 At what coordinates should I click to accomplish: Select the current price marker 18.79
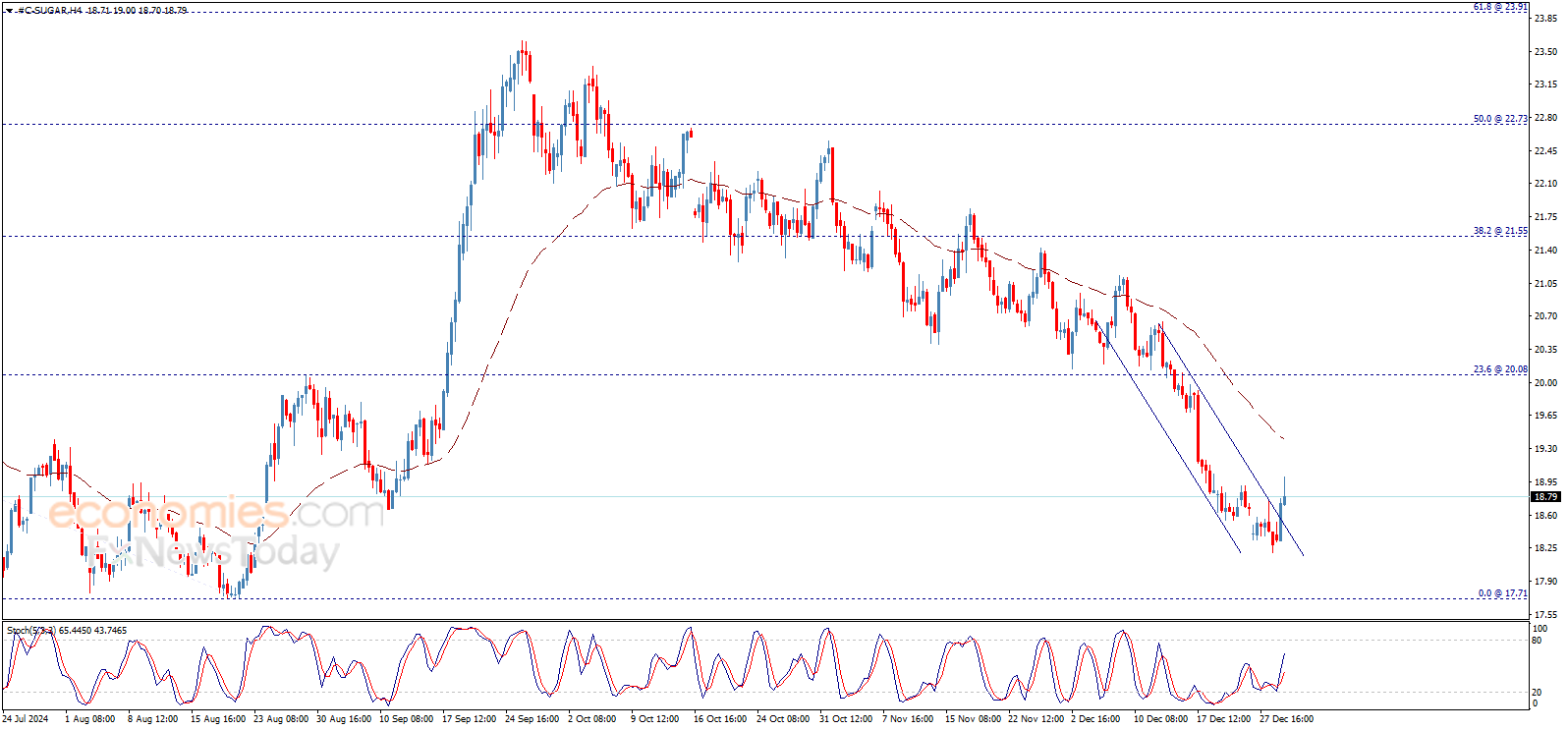coord(1545,497)
